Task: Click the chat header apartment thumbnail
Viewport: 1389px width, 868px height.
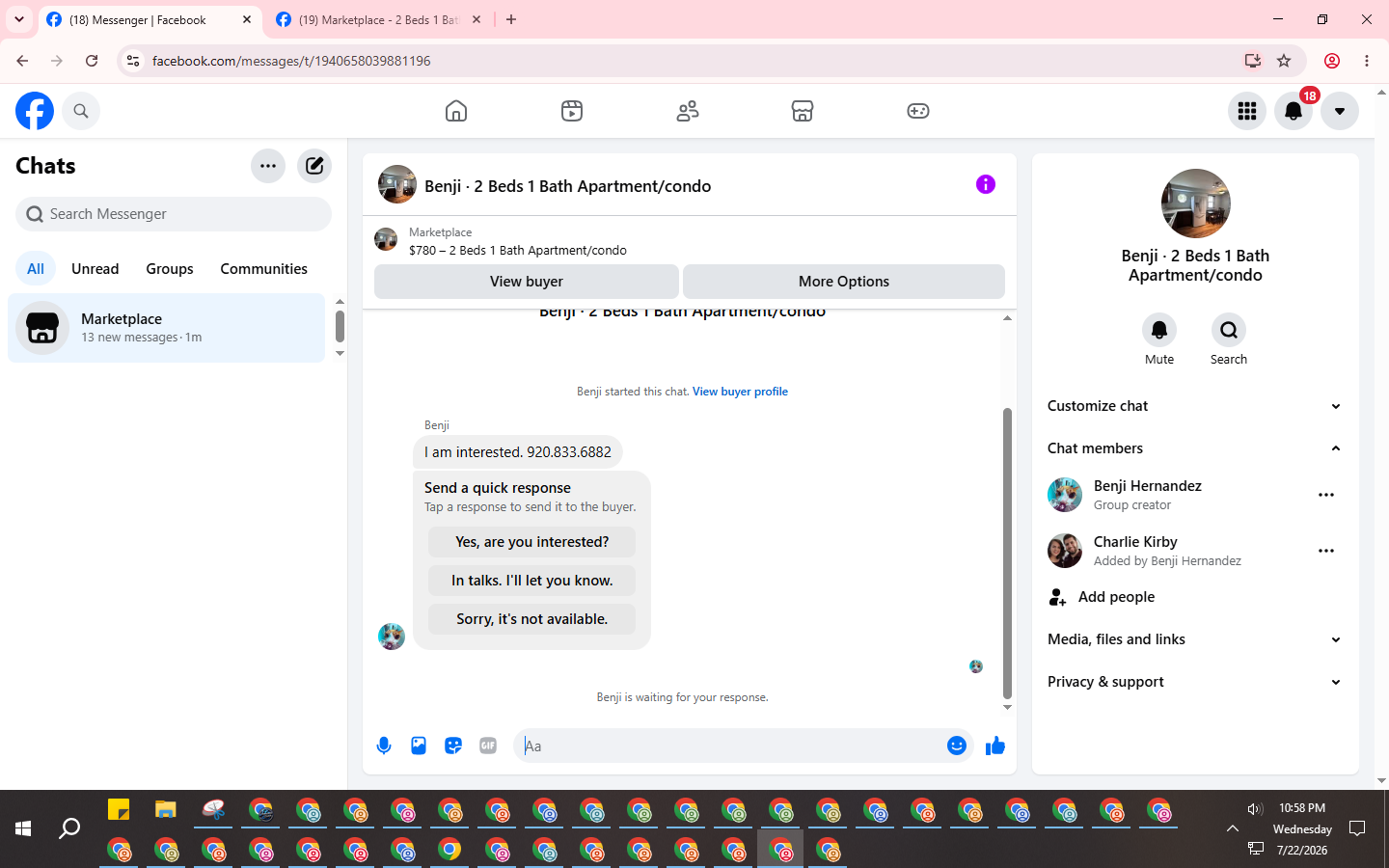Action: tap(397, 184)
